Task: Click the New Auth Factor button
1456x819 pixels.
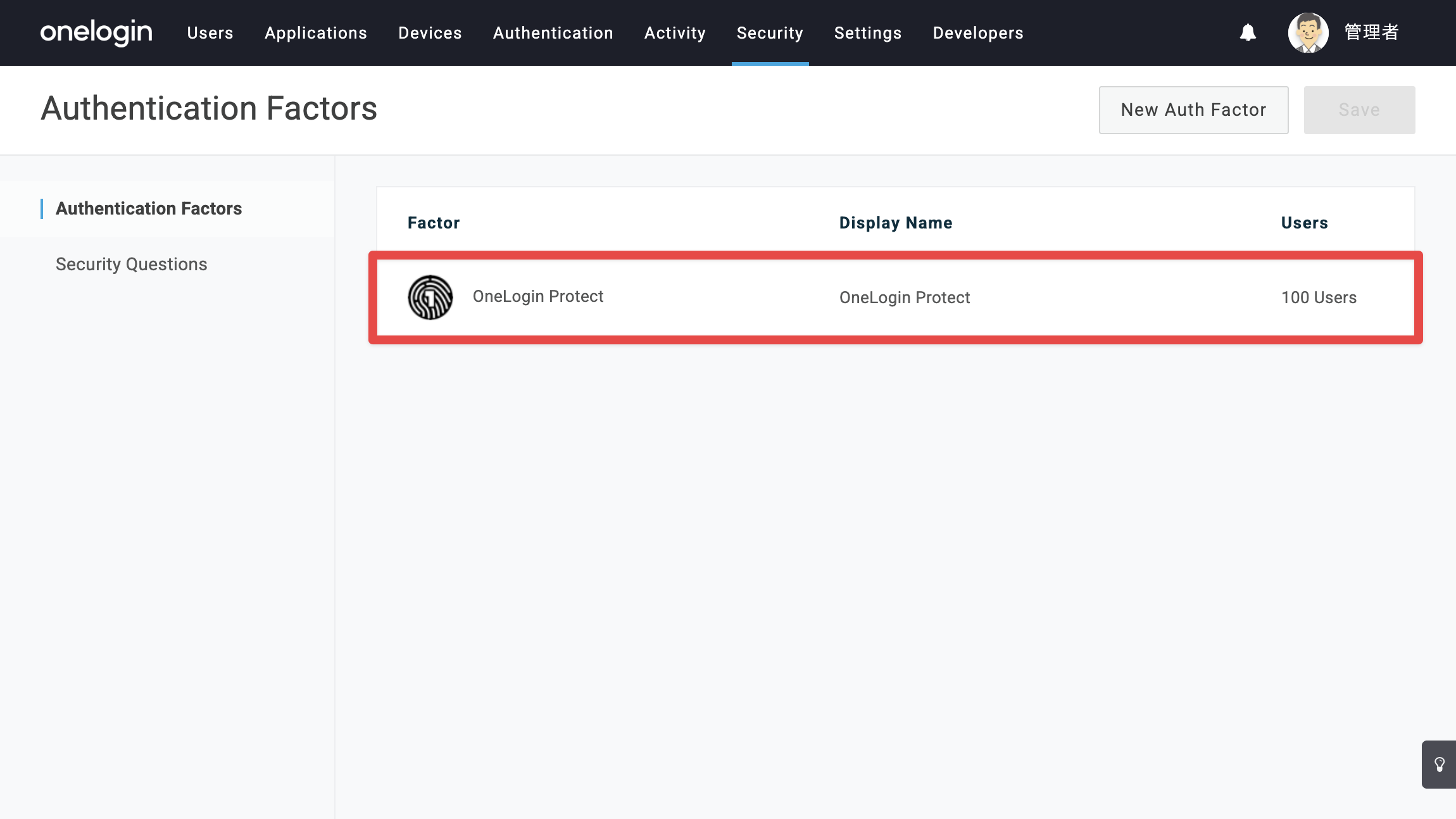Action: point(1193,110)
